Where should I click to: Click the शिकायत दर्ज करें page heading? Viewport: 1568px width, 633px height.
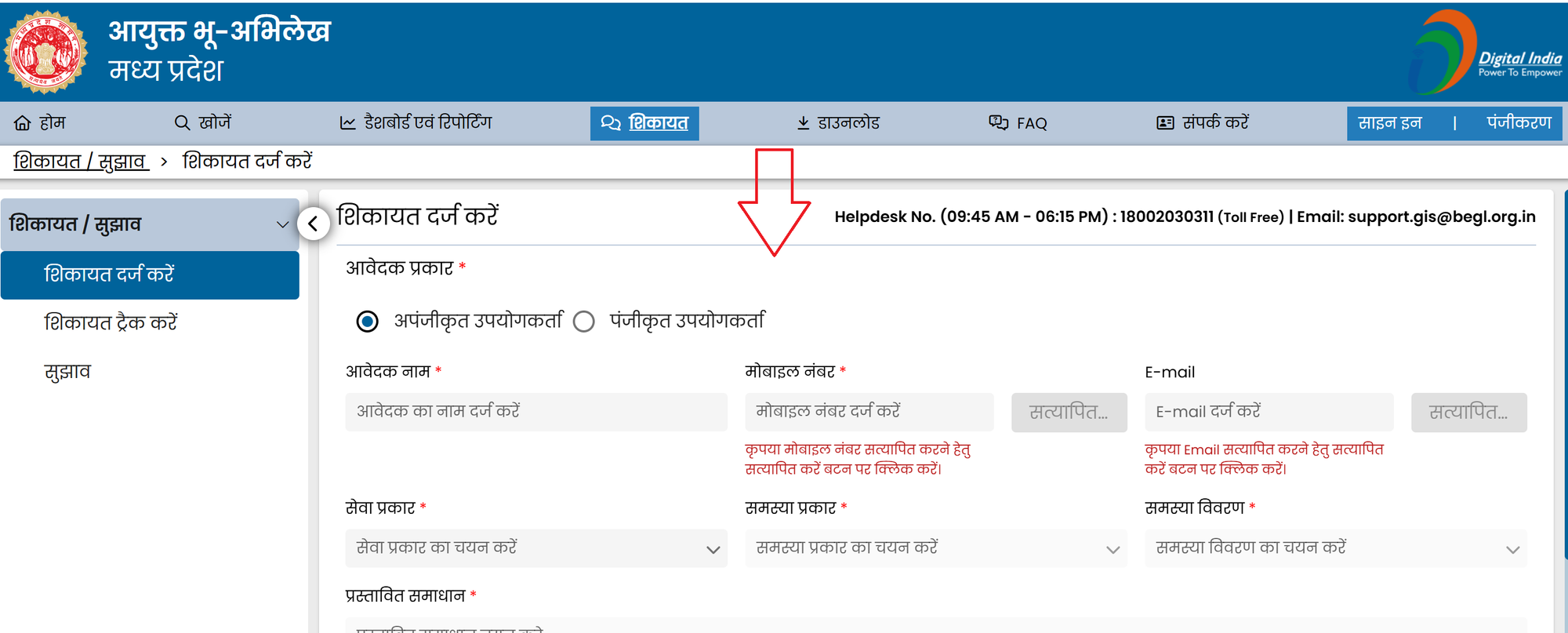(x=417, y=216)
